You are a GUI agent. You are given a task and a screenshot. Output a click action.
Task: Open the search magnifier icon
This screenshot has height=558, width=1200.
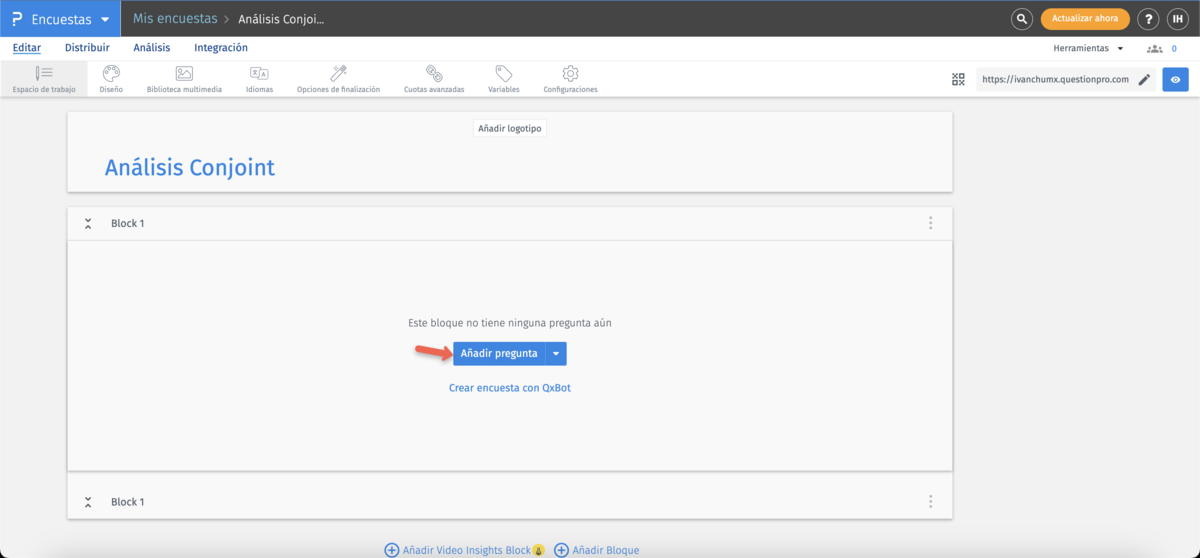[x=1021, y=19]
